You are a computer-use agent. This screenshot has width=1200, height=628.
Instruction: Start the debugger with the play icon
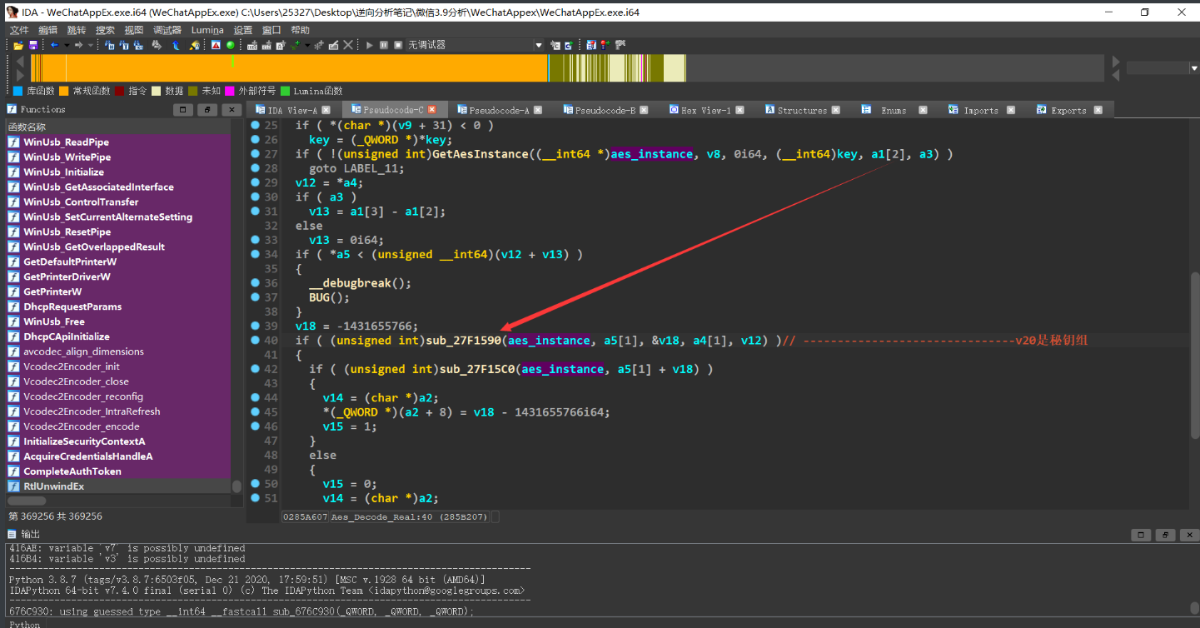tap(369, 45)
